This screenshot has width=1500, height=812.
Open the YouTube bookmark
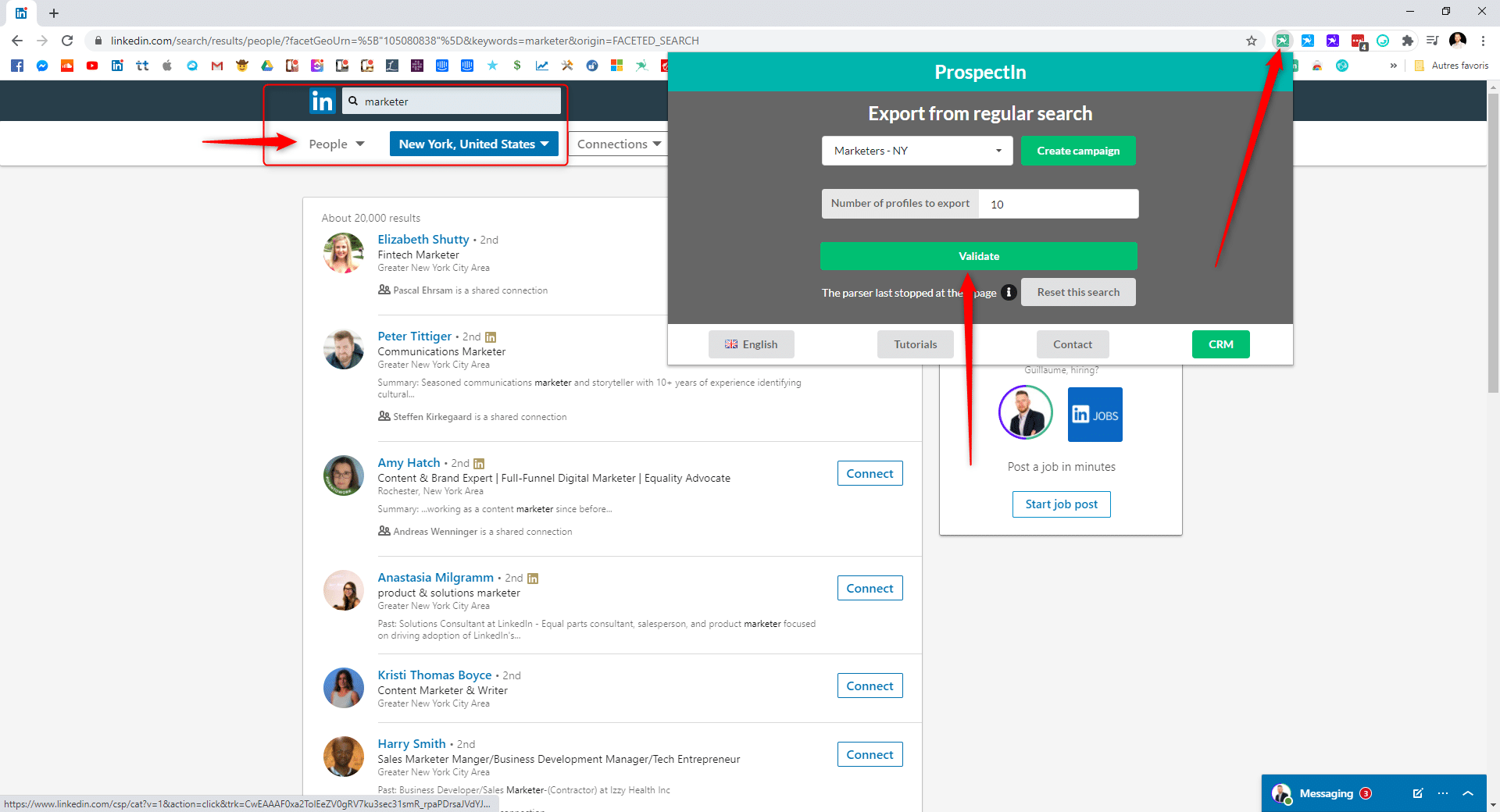click(x=92, y=66)
